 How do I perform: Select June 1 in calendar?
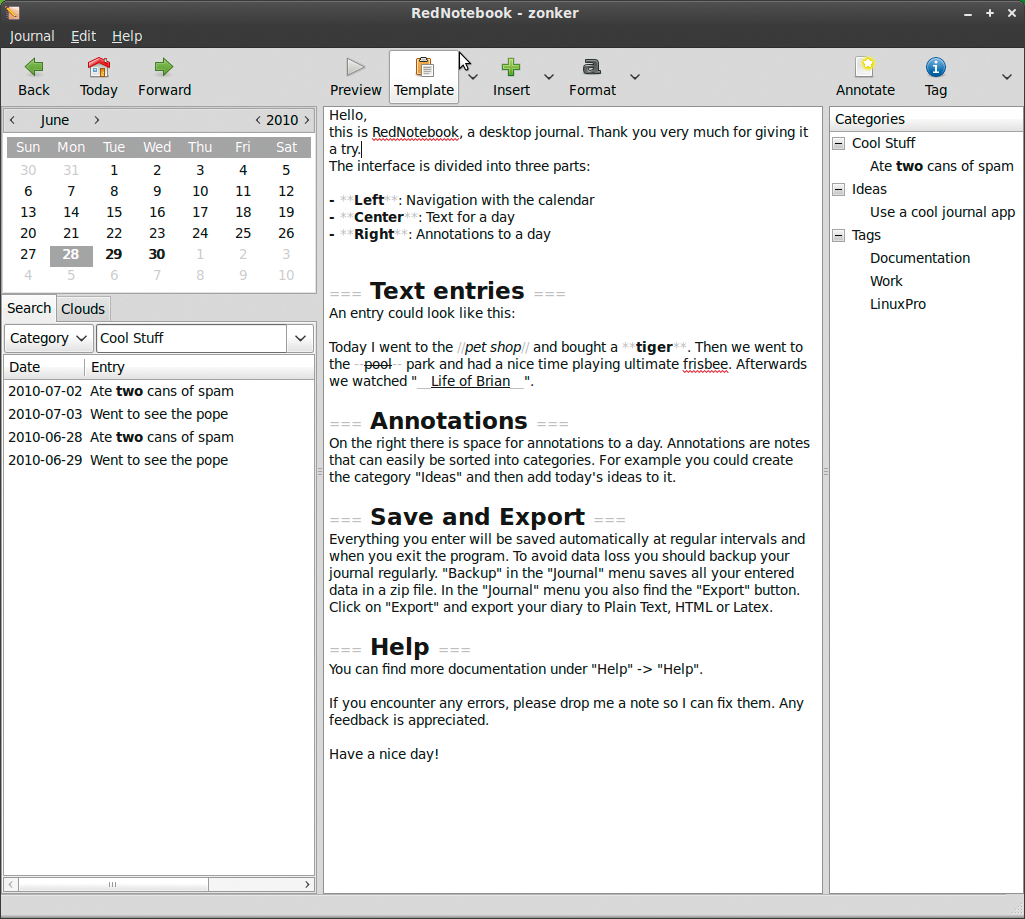coord(114,171)
